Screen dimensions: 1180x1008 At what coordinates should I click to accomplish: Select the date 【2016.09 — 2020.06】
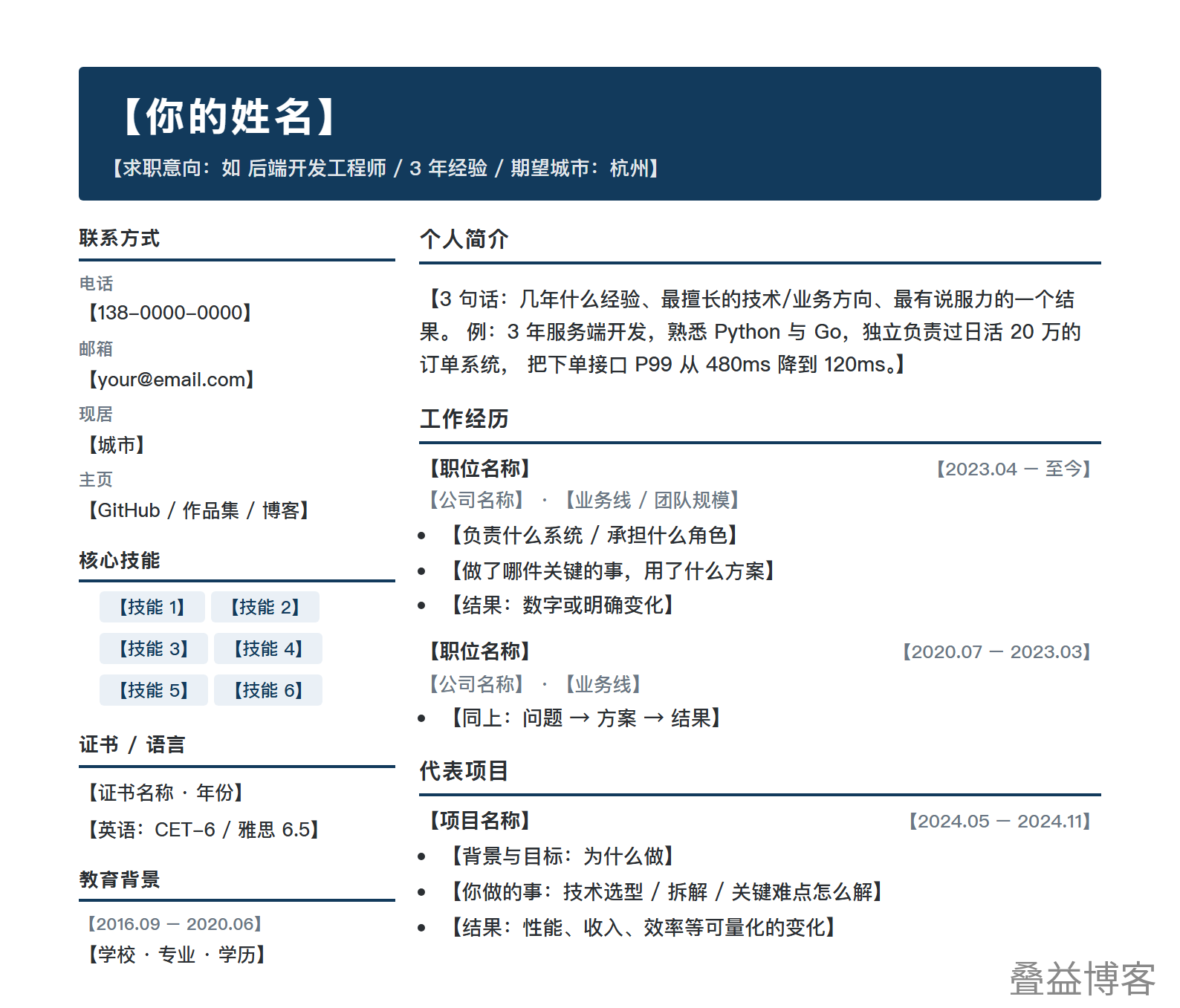175,924
